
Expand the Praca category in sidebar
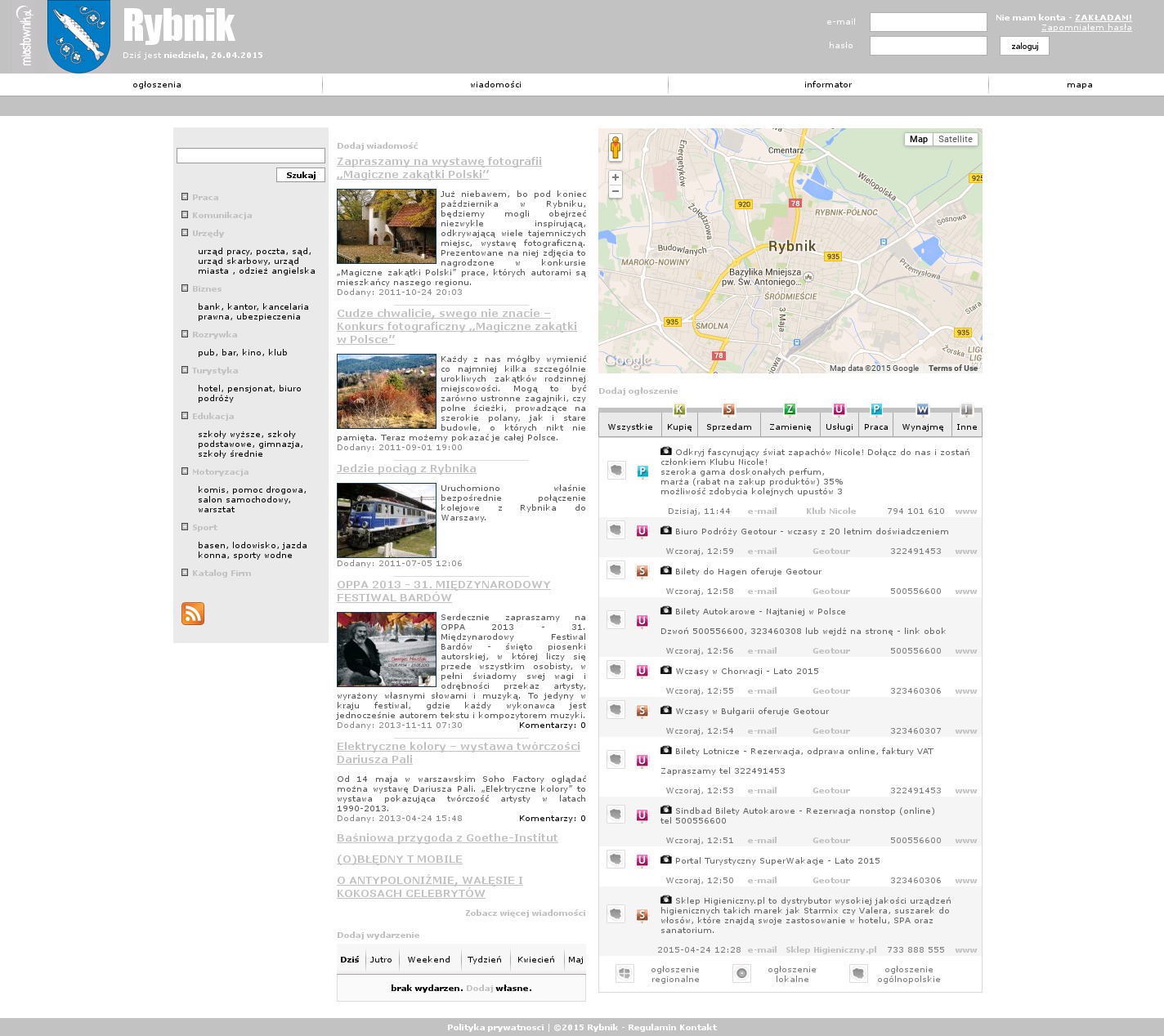(204, 198)
